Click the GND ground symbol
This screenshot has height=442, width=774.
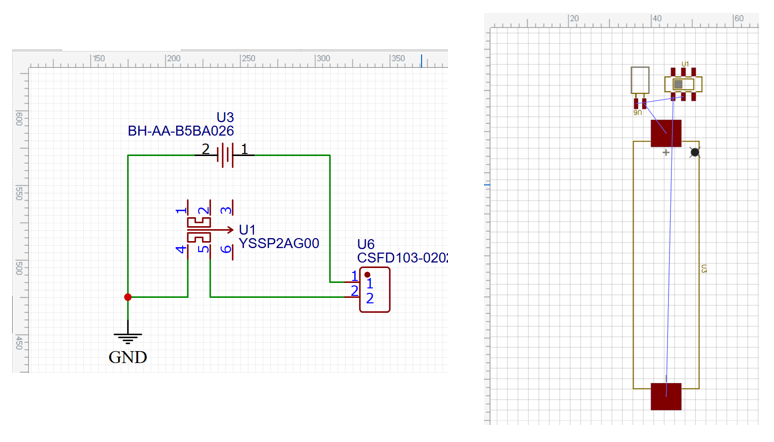(x=127, y=337)
